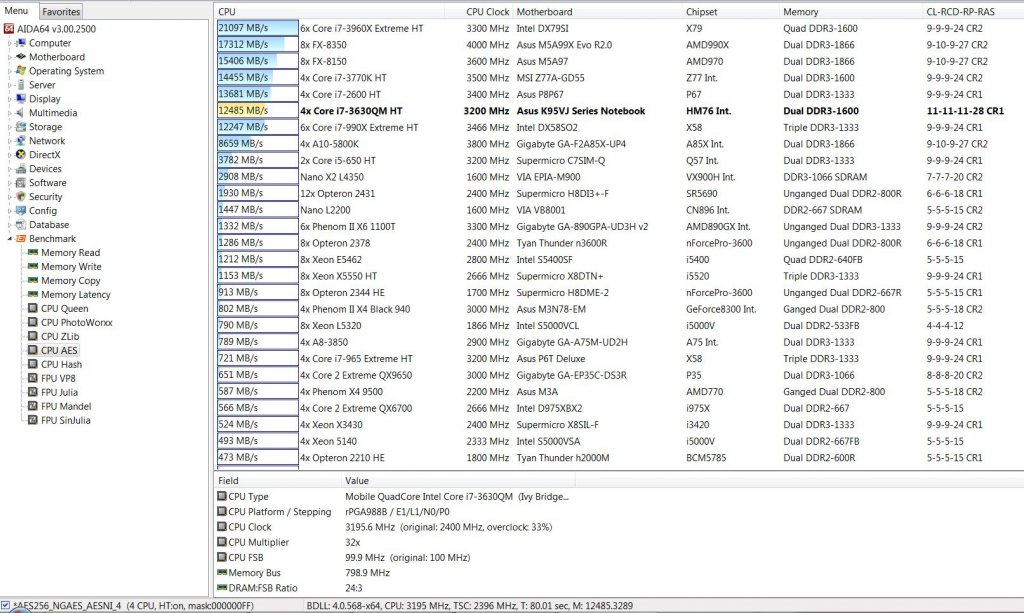Click the 21097 MB/s result bar
The width and height of the screenshot is (1024, 613).
click(x=257, y=28)
